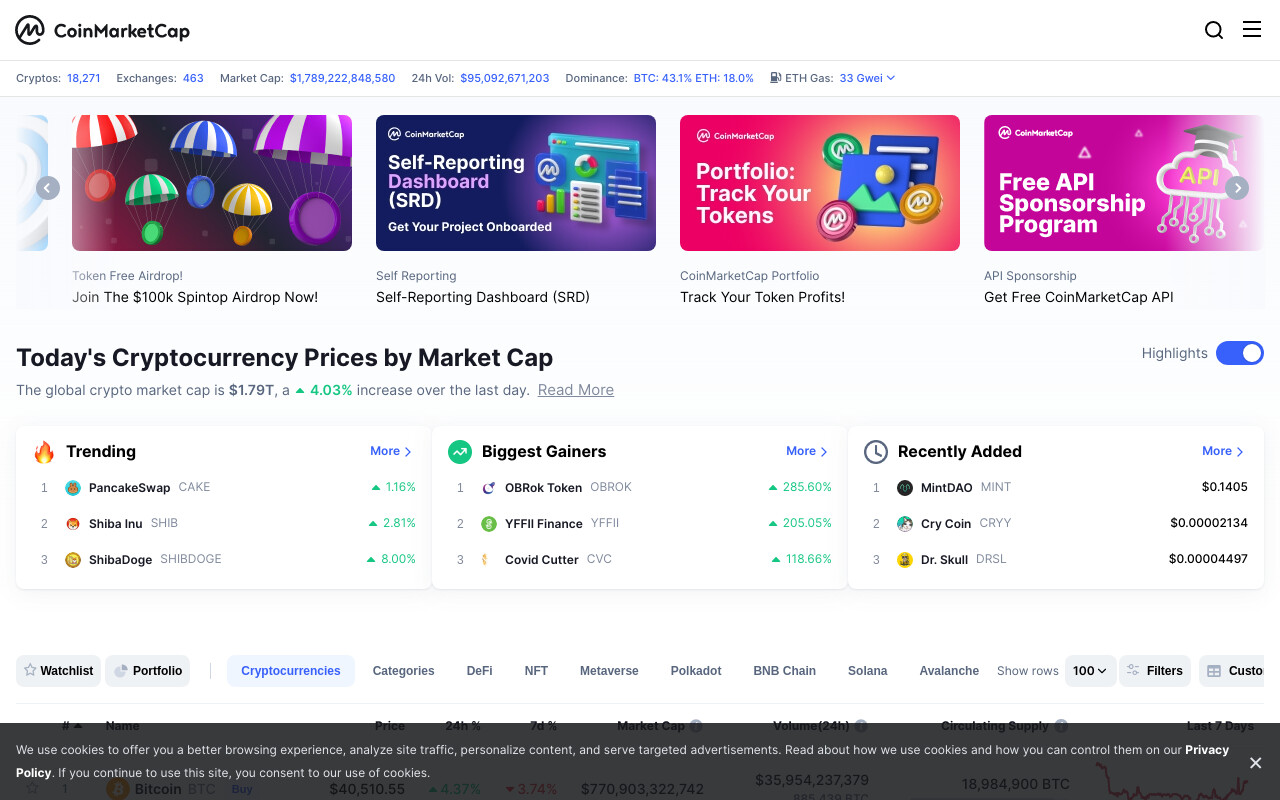
Task: Click the ShibaDoge coin icon
Action: click(73, 560)
